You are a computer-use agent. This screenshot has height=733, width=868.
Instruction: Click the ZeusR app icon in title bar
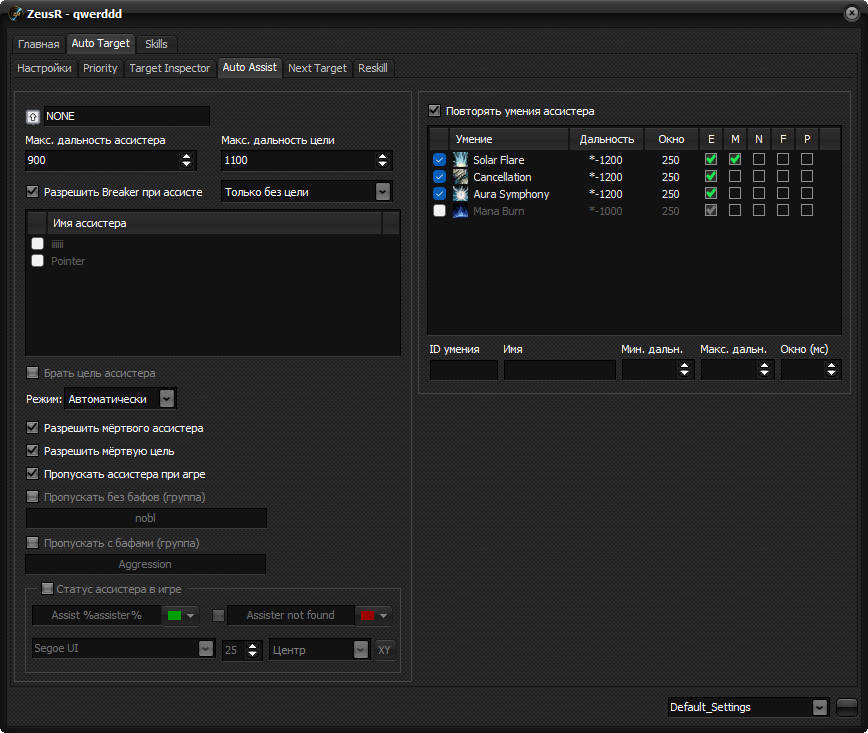[x=16, y=13]
